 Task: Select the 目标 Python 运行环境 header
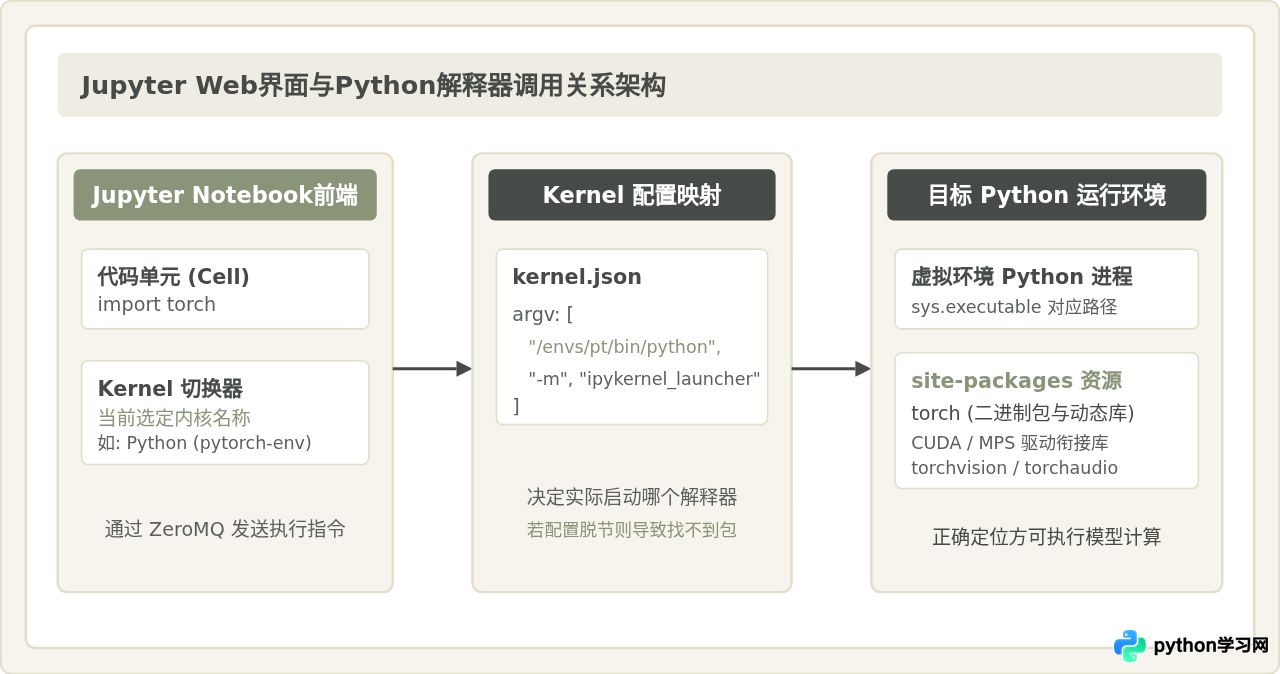(1047, 195)
